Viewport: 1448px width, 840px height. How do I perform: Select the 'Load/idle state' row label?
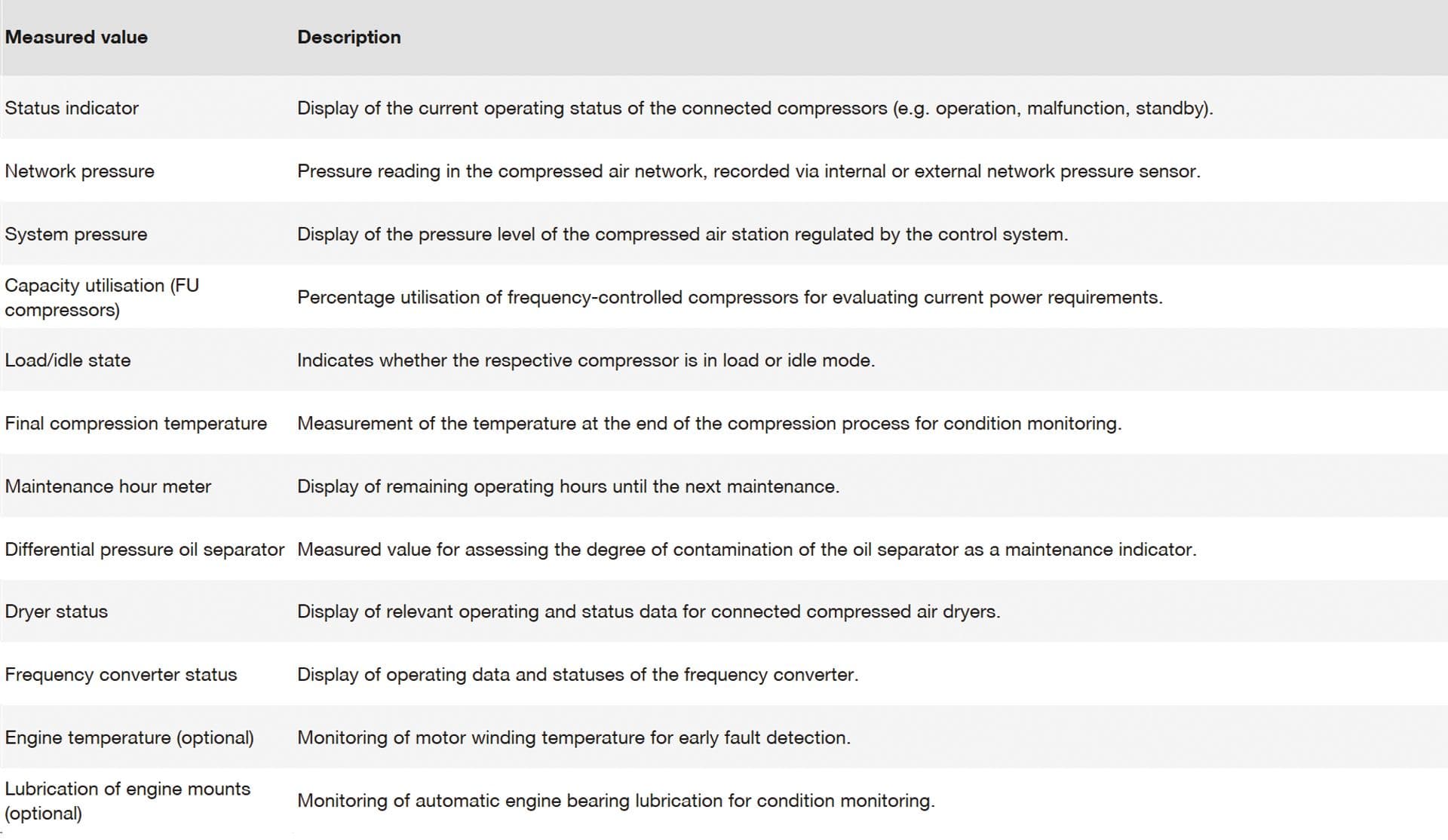click(x=68, y=360)
